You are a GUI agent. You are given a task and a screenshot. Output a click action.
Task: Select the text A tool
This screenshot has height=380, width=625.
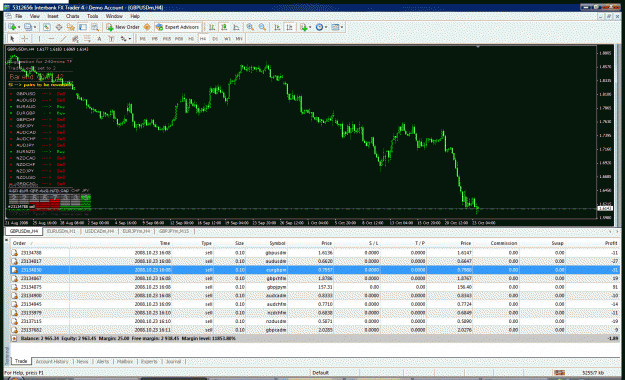(x=99, y=39)
